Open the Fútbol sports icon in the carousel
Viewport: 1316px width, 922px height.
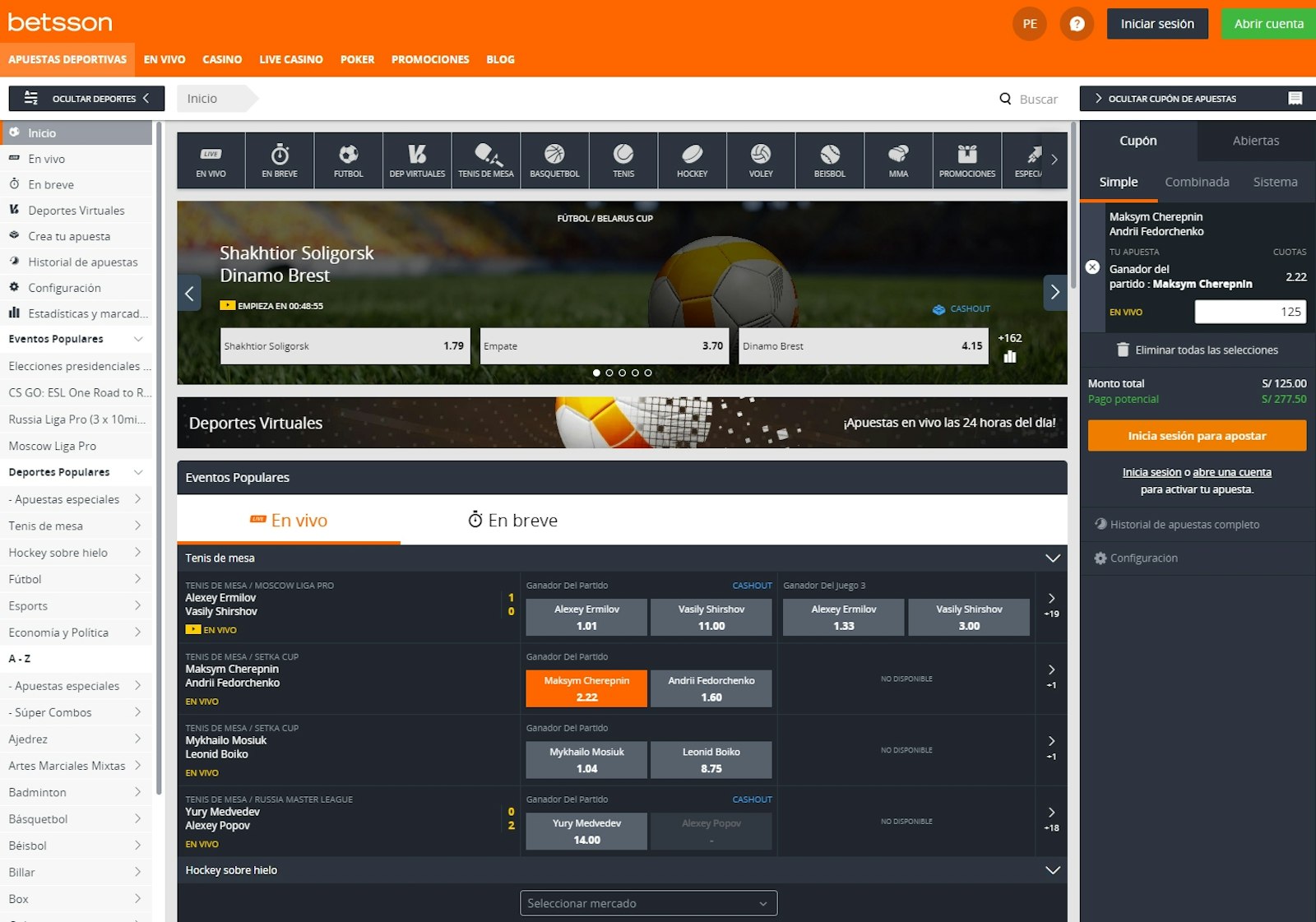pyautogui.click(x=348, y=160)
